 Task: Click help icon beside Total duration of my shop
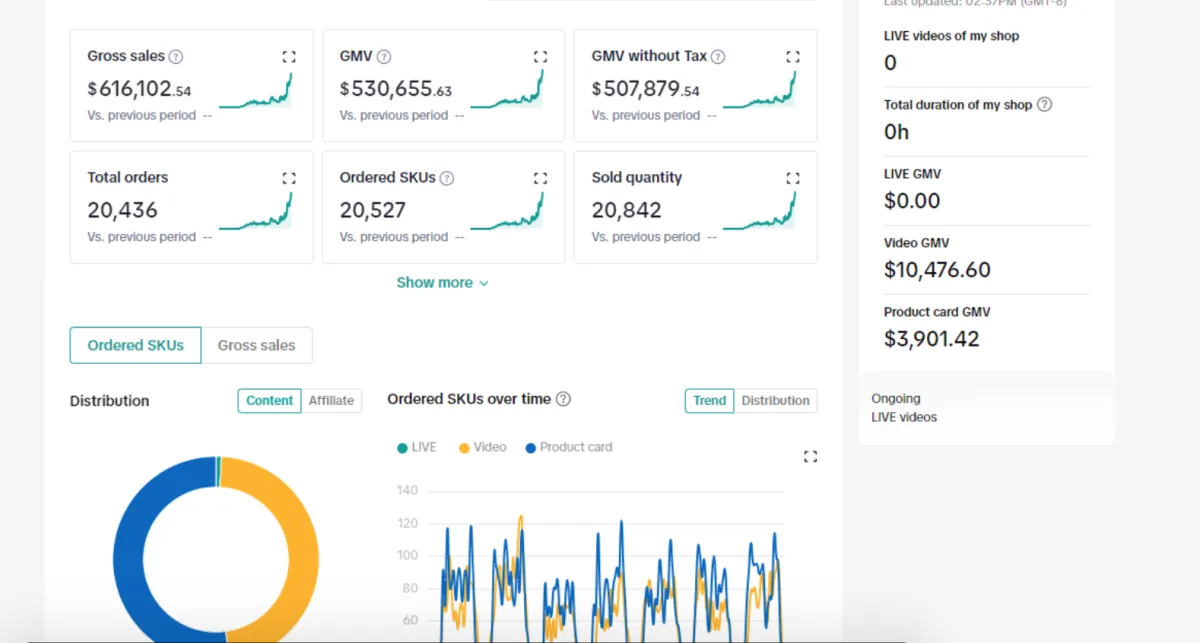pos(1044,104)
